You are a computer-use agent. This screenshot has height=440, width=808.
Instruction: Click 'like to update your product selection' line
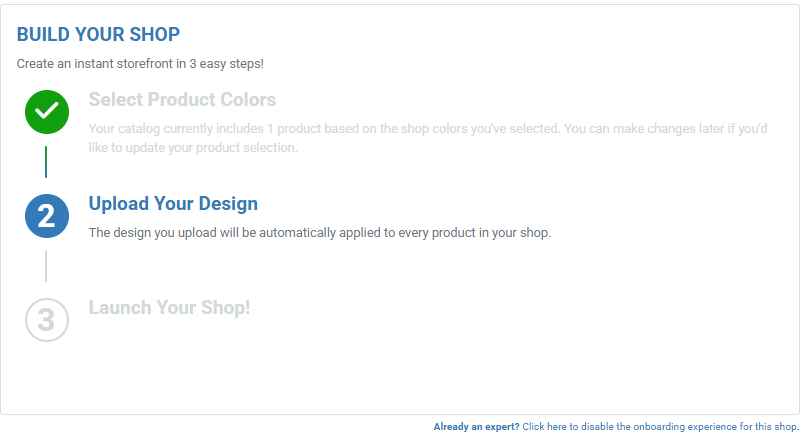click(193, 148)
